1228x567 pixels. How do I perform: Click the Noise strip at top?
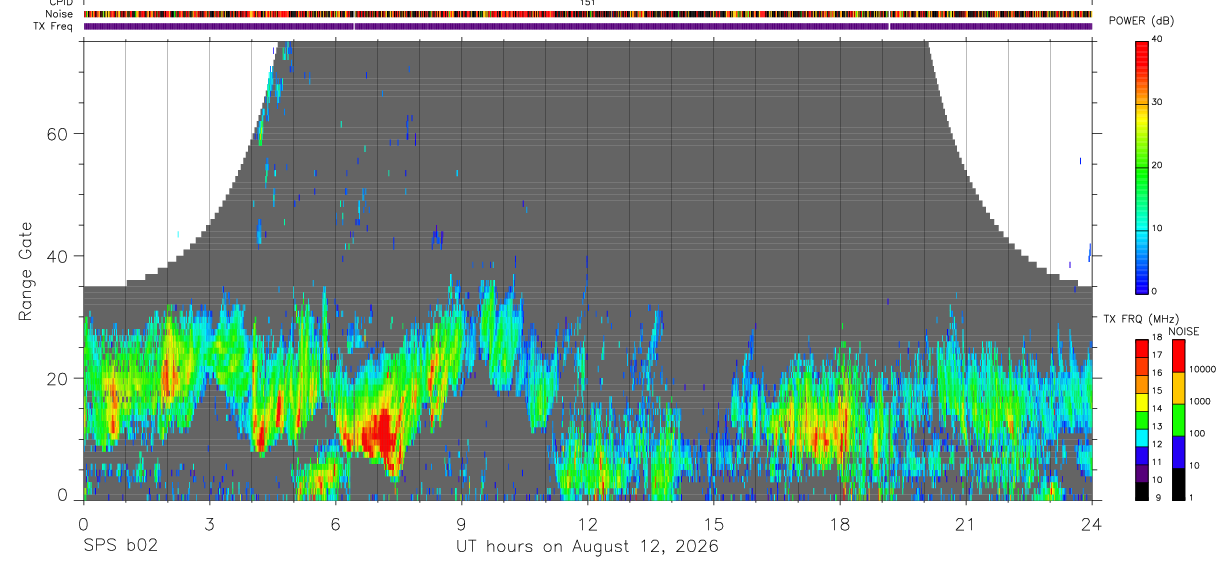point(588,14)
